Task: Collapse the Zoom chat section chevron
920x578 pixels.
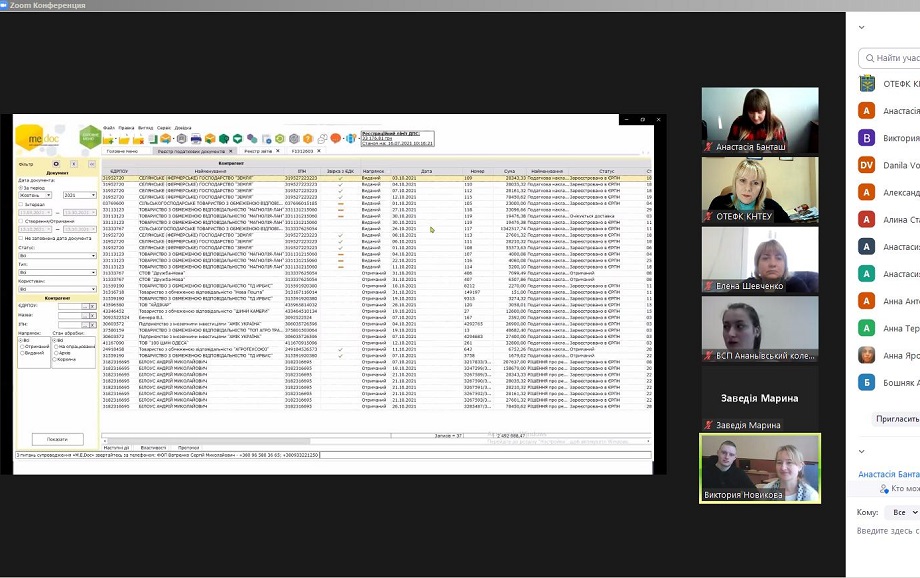Action: [x=861, y=451]
